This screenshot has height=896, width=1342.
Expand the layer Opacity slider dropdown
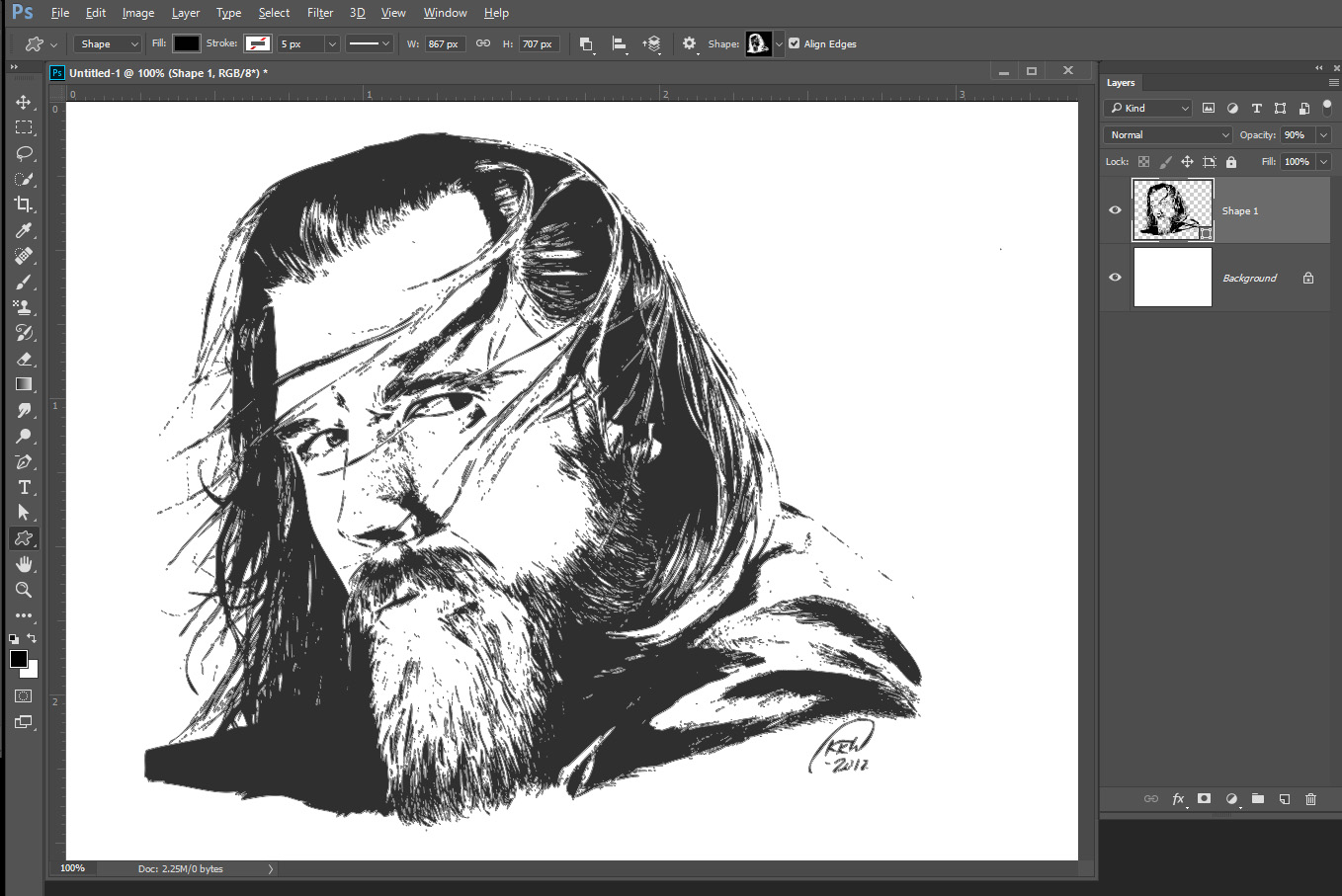click(1323, 135)
